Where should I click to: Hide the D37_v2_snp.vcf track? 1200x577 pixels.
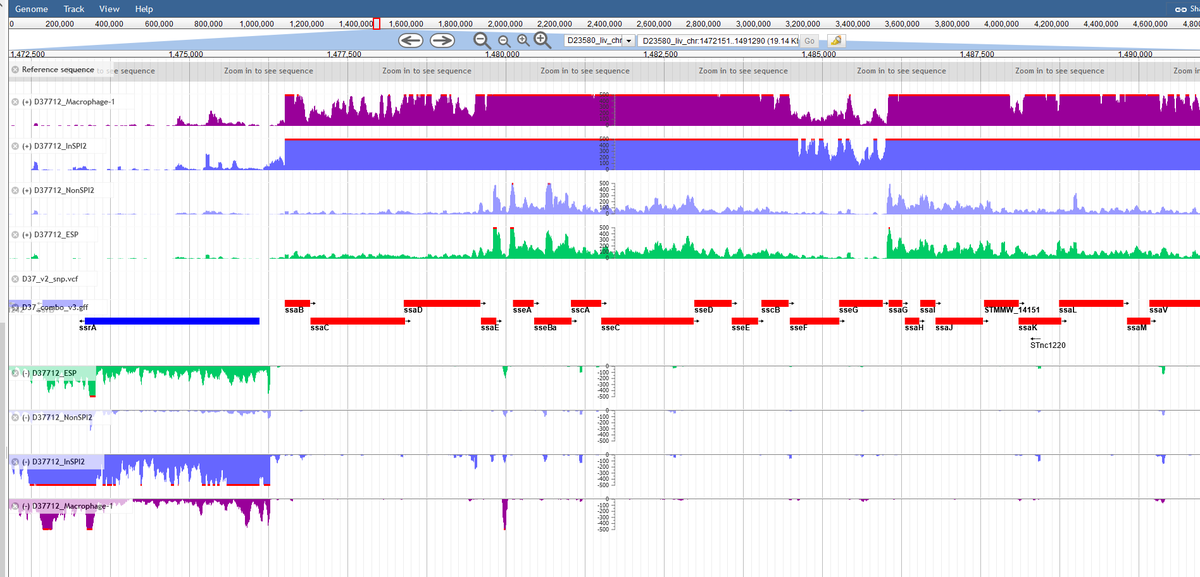click(x=15, y=279)
